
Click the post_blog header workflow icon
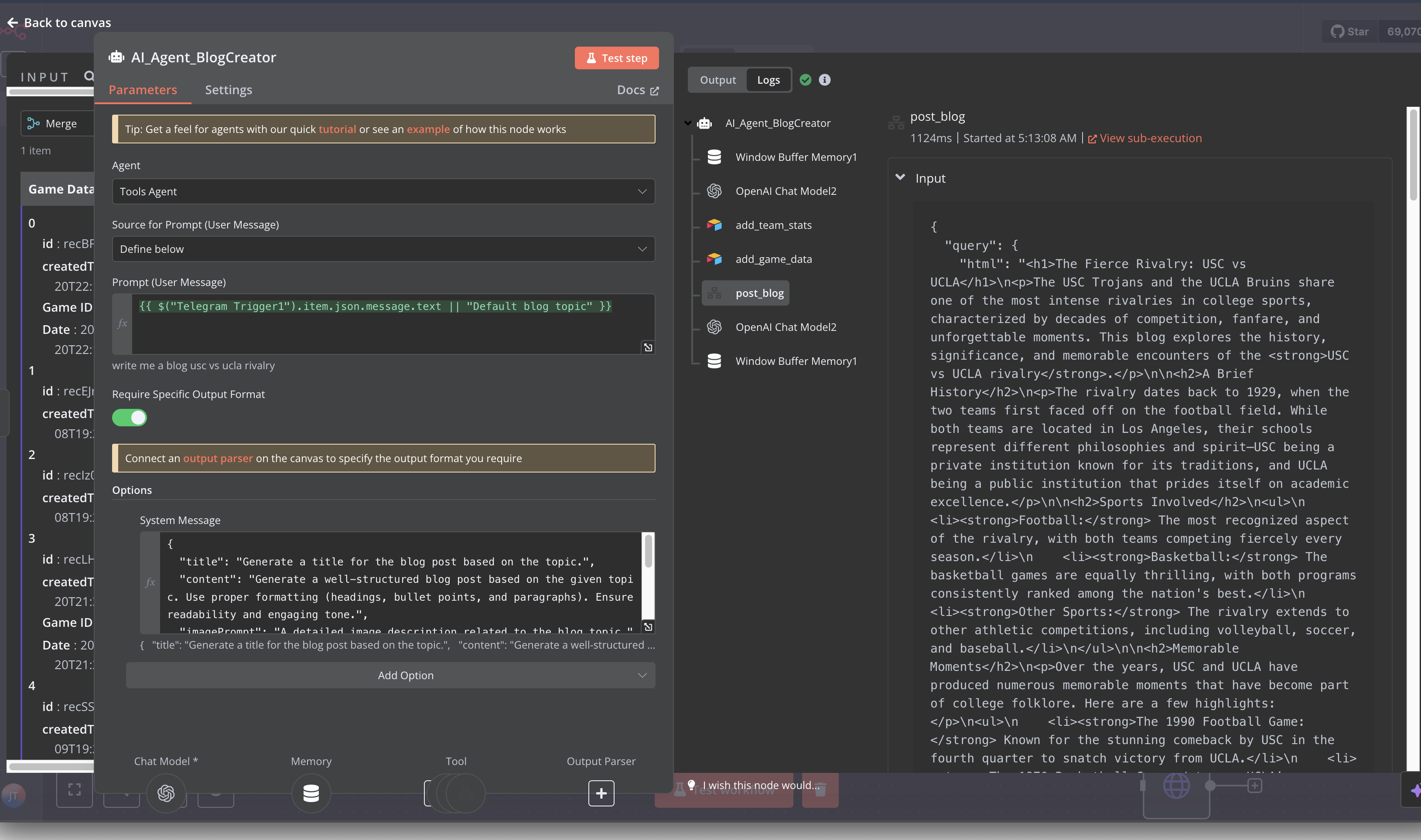tap(895, 122)
